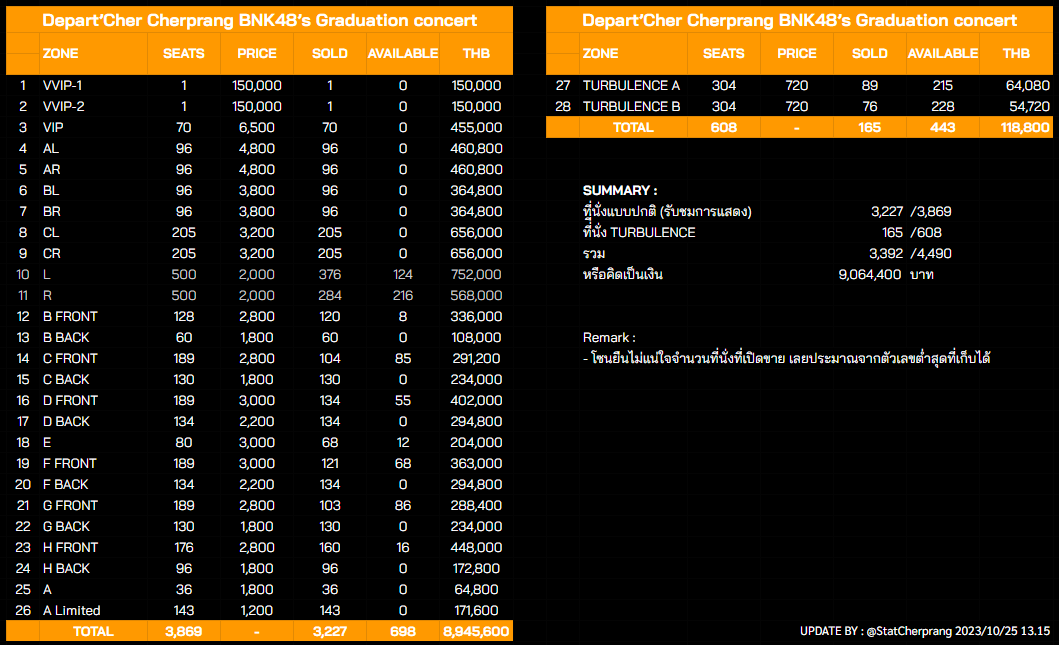Click THB value 64,800 in row 25
Image resolution: width=1059 pixels, height=645 pixels.
(476, 589)
